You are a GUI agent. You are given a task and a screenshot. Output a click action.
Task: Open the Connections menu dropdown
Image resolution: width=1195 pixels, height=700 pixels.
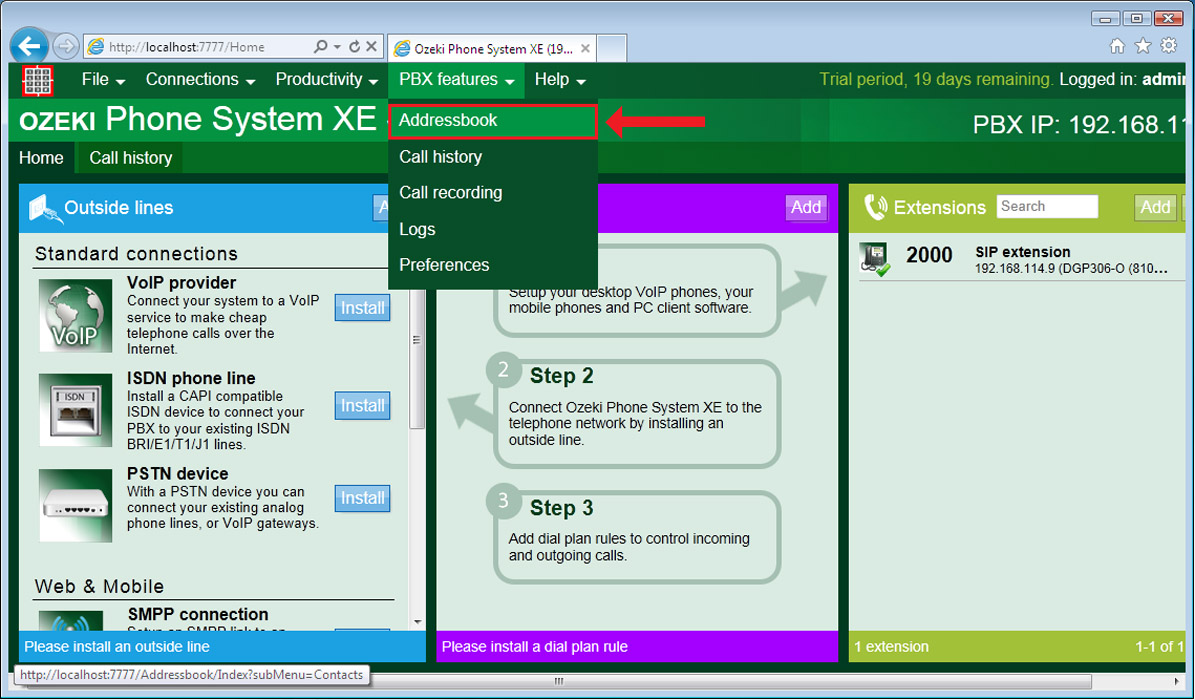[200, 79]
